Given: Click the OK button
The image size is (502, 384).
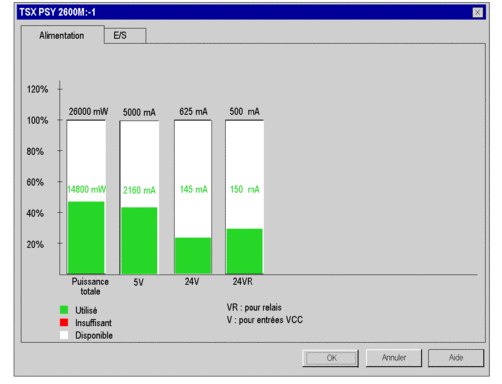Looking at the screenshot, I should coord(330,358).
